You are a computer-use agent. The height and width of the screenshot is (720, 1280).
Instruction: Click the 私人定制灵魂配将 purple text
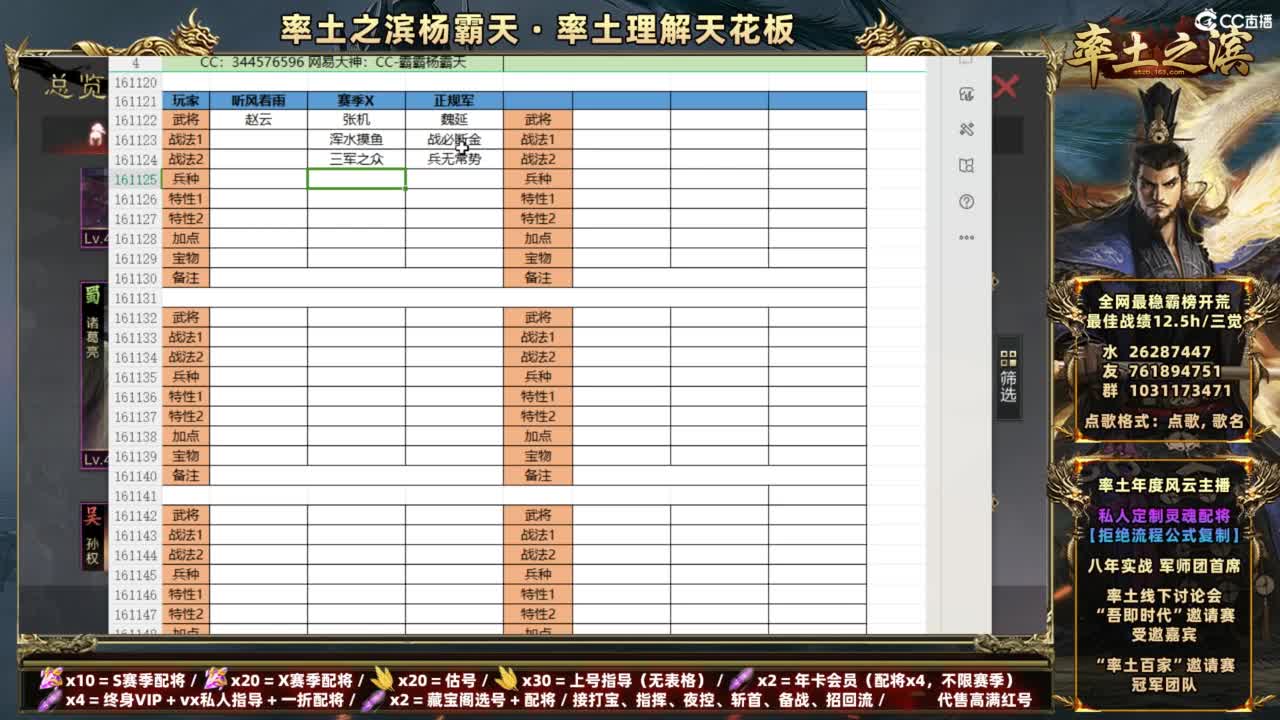[1164, 516]
